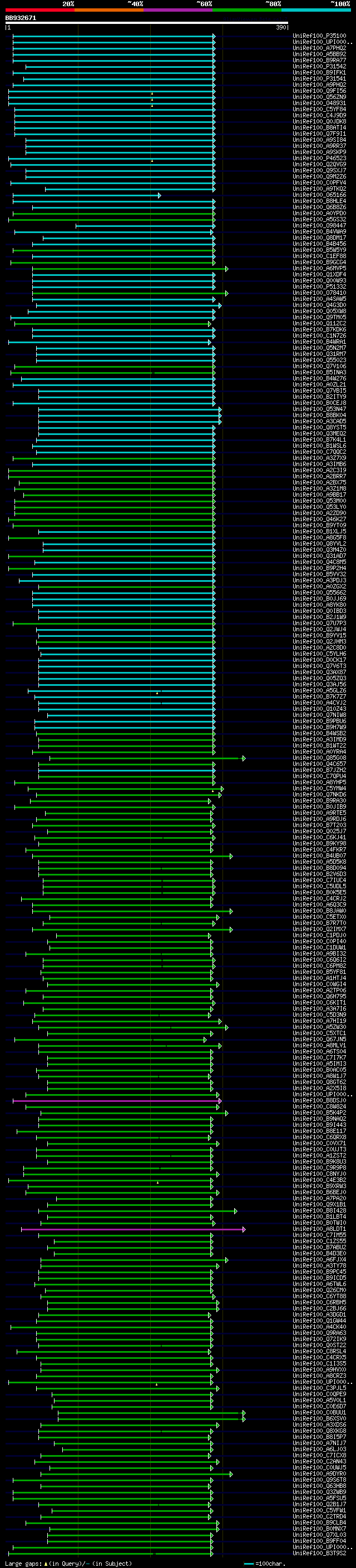Select hit label UniRef100_Q55023
The width and height of the screenshot is (356, 1568).
pyautogui.click(x=319, y=360)
